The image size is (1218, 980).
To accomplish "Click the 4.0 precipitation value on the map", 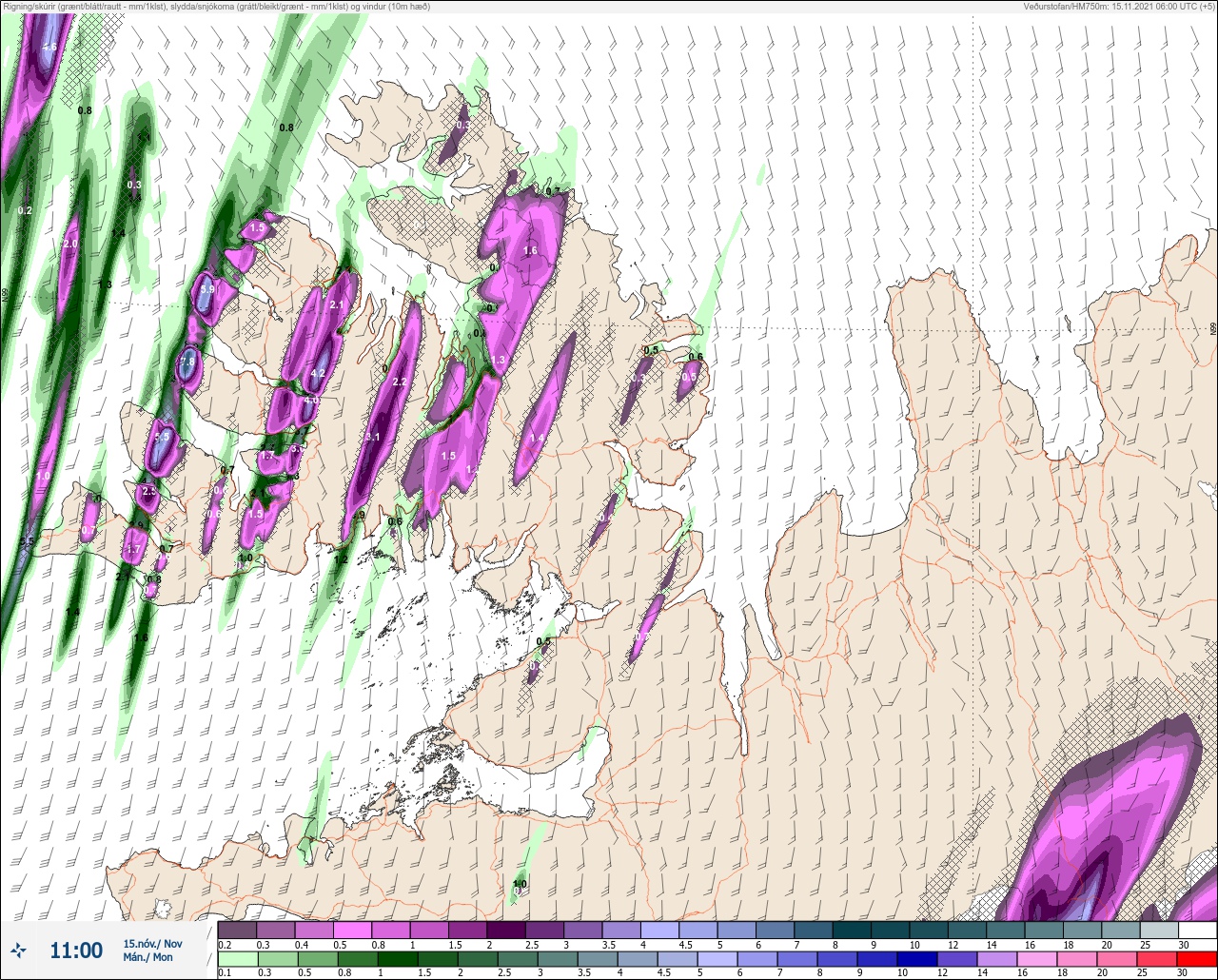I will 310,401.
